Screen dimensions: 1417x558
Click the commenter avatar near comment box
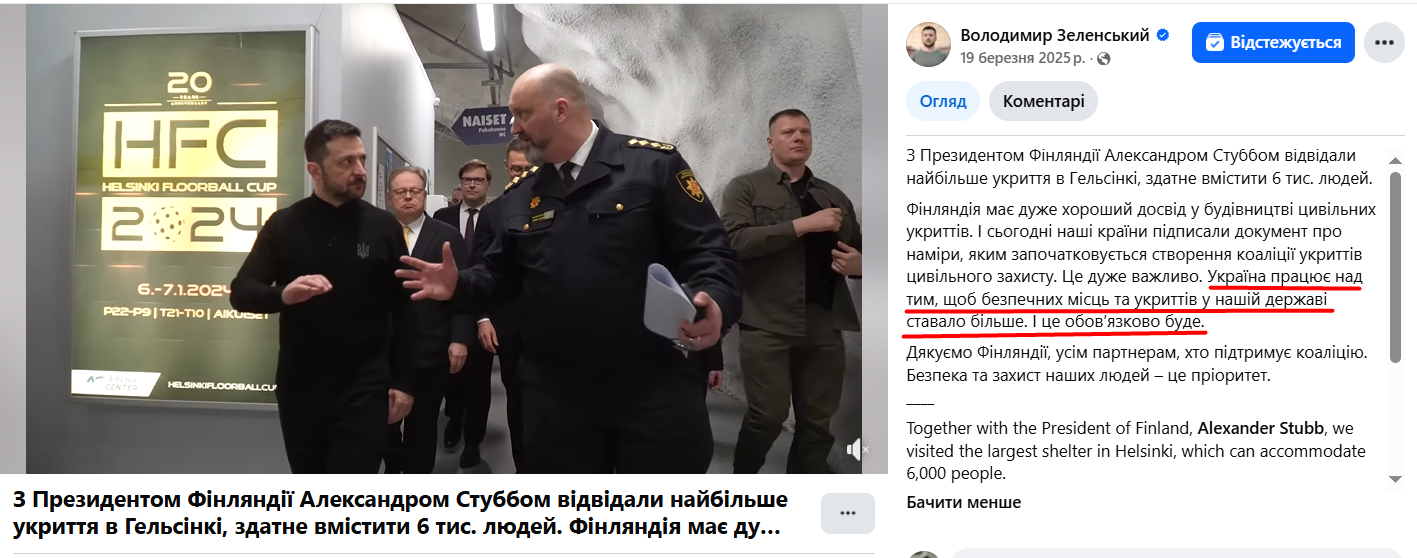[x=923, y=554]
